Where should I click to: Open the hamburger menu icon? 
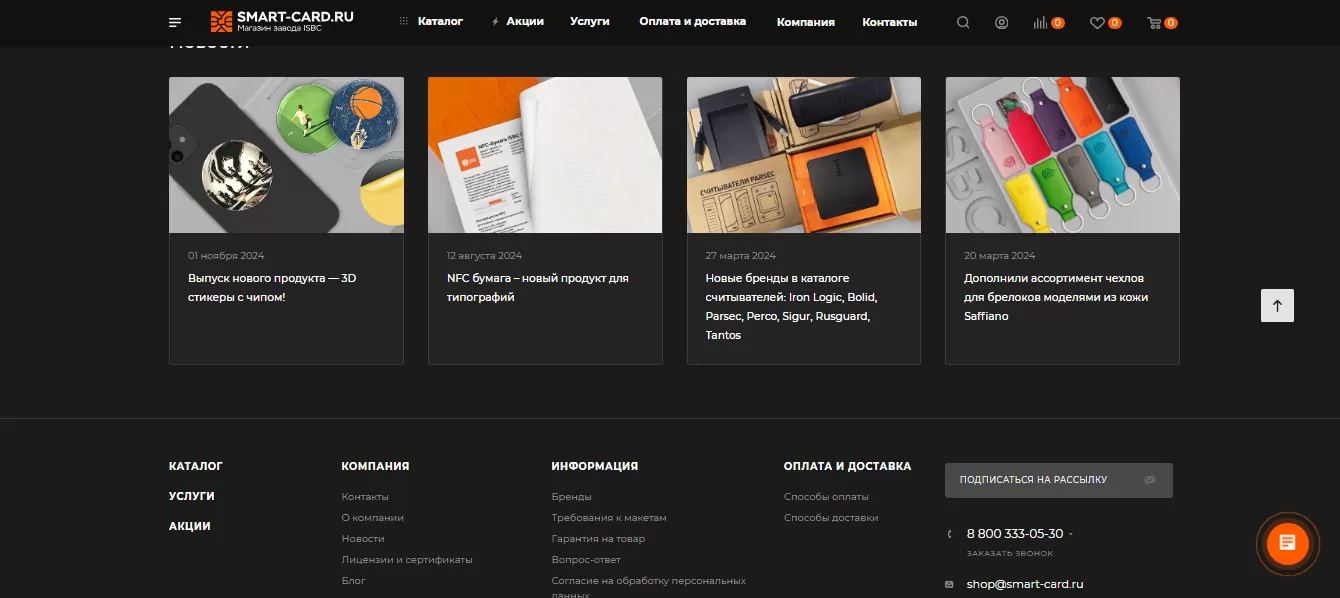(x=175, y=22)
